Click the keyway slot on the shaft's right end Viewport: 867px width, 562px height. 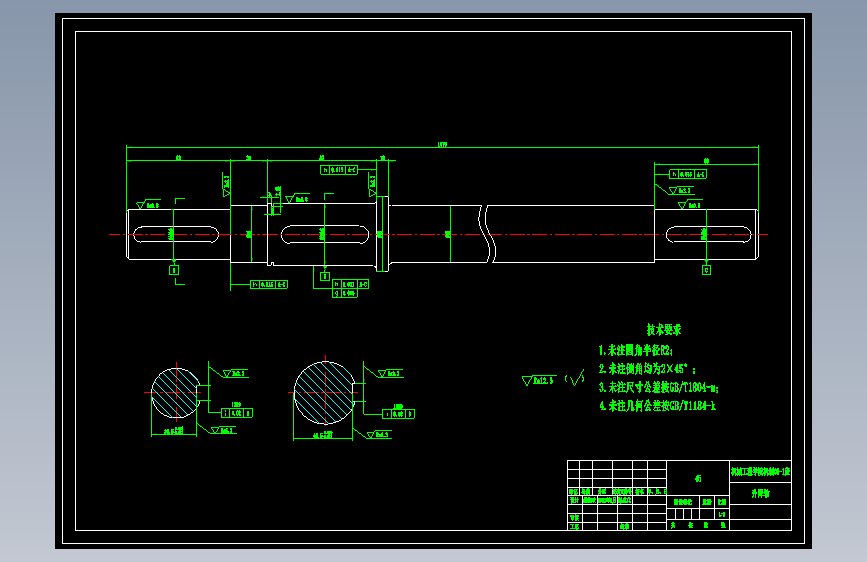point(708,235)
